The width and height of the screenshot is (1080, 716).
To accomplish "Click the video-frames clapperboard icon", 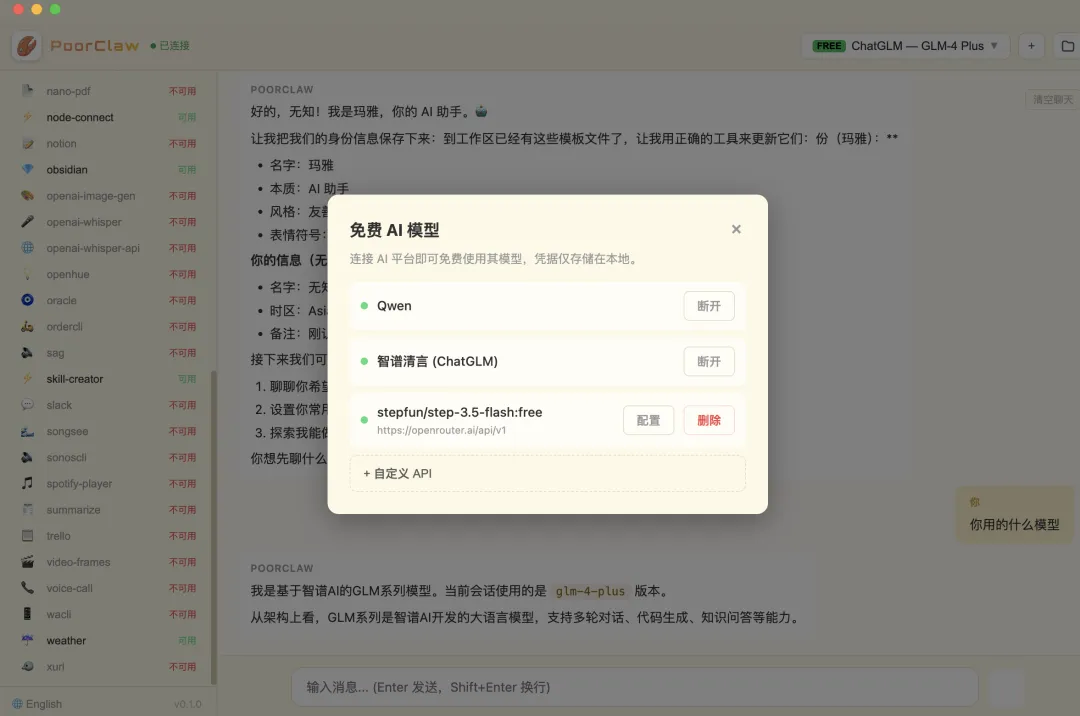I will pyautogui.click(x=28, y=562).
